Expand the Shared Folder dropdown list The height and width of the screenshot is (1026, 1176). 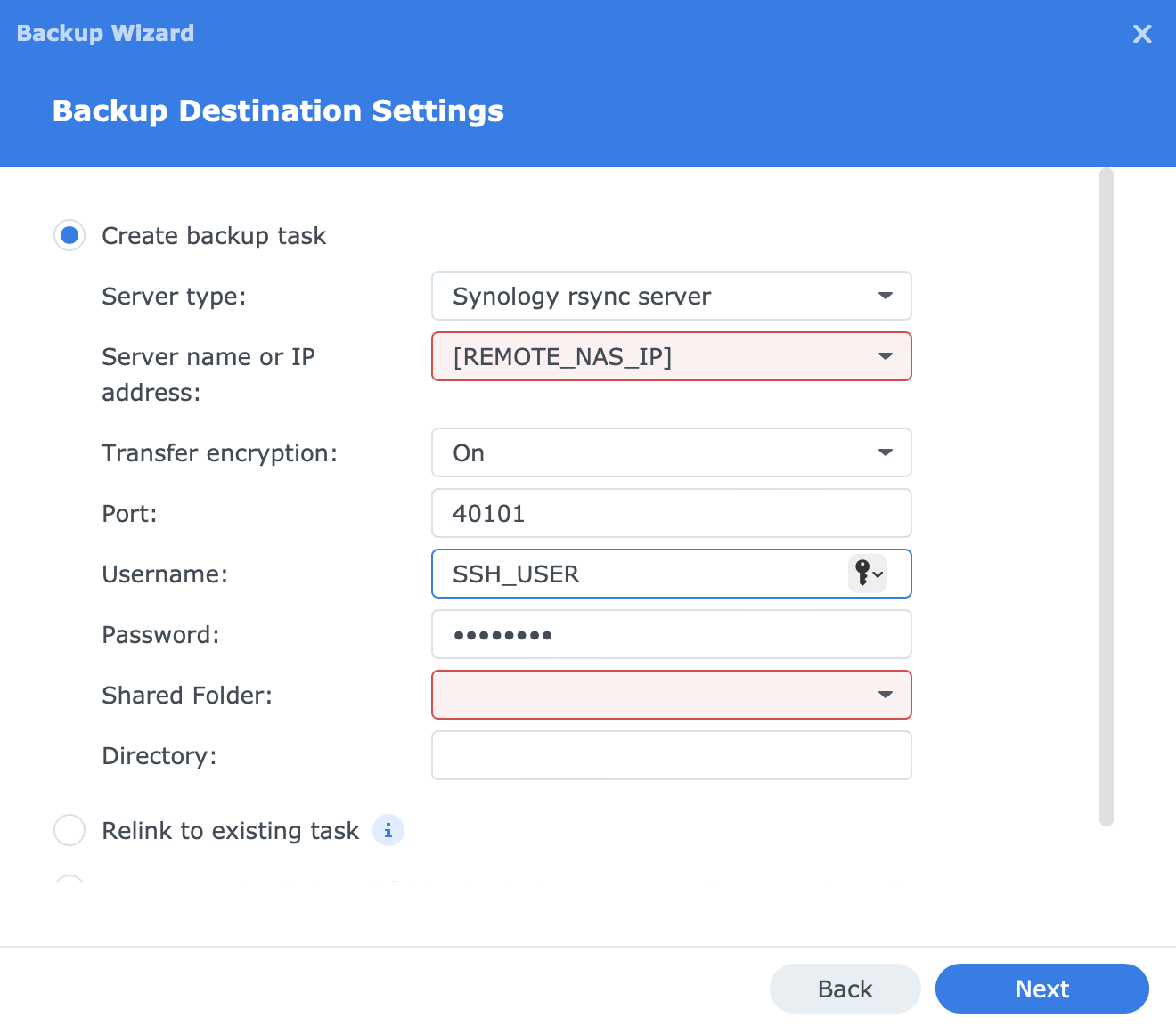[885, 695]
